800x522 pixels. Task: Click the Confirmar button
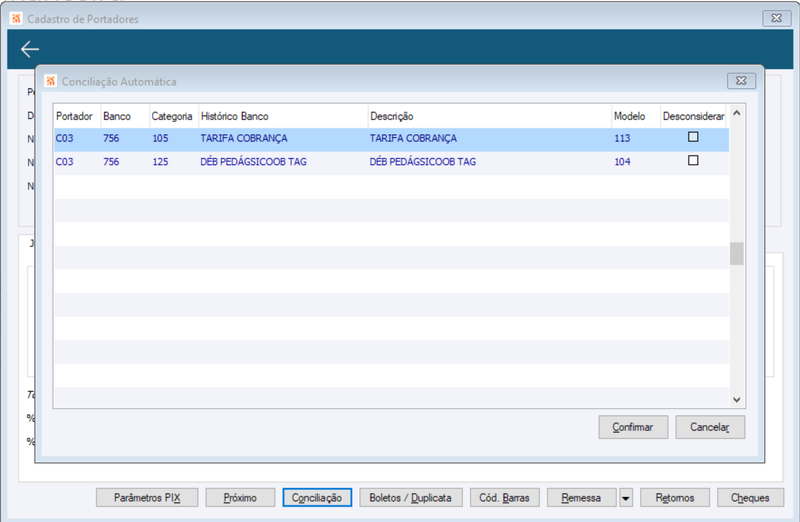point(633,427)
